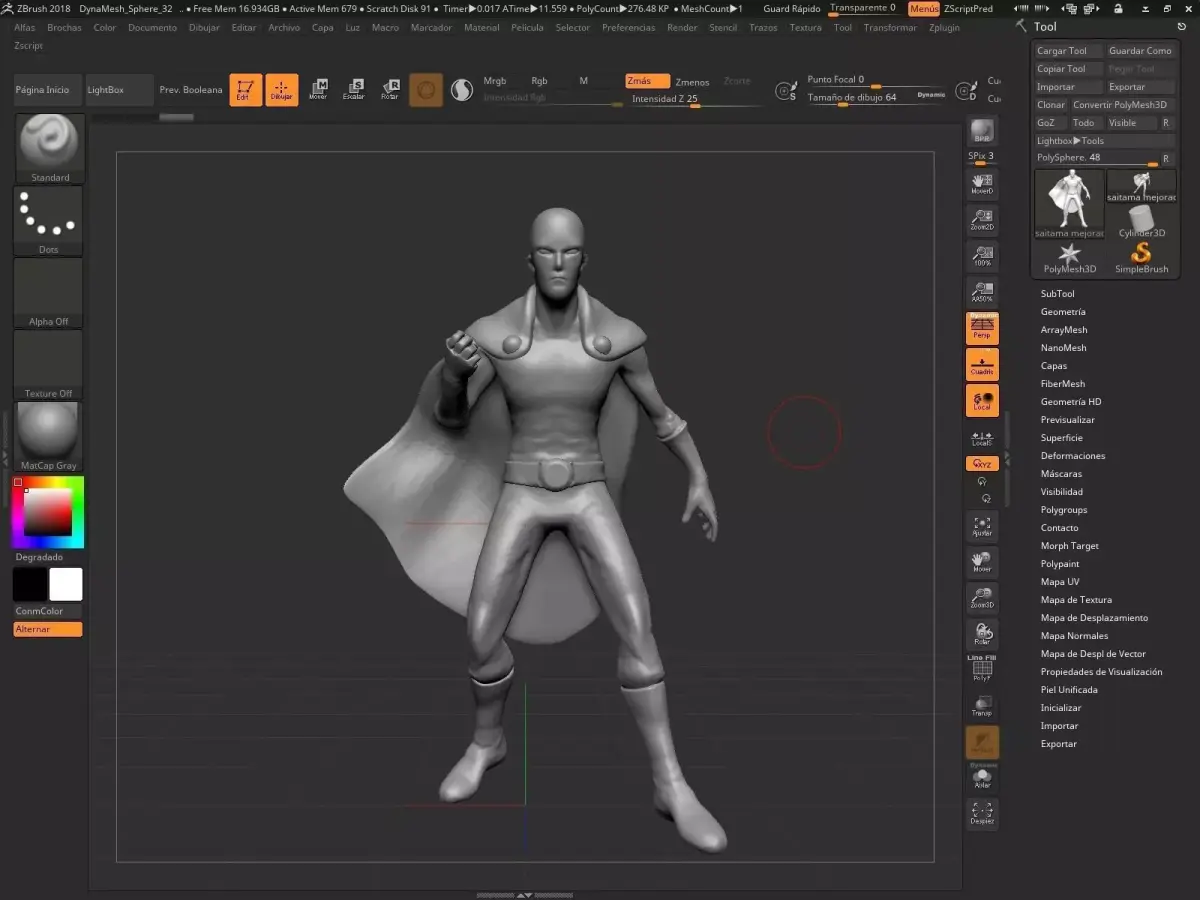This screenshot has height=900, width=1200.
Task: Toggle PolyF line fill wireframe
Action: click(x=982, y=669)
